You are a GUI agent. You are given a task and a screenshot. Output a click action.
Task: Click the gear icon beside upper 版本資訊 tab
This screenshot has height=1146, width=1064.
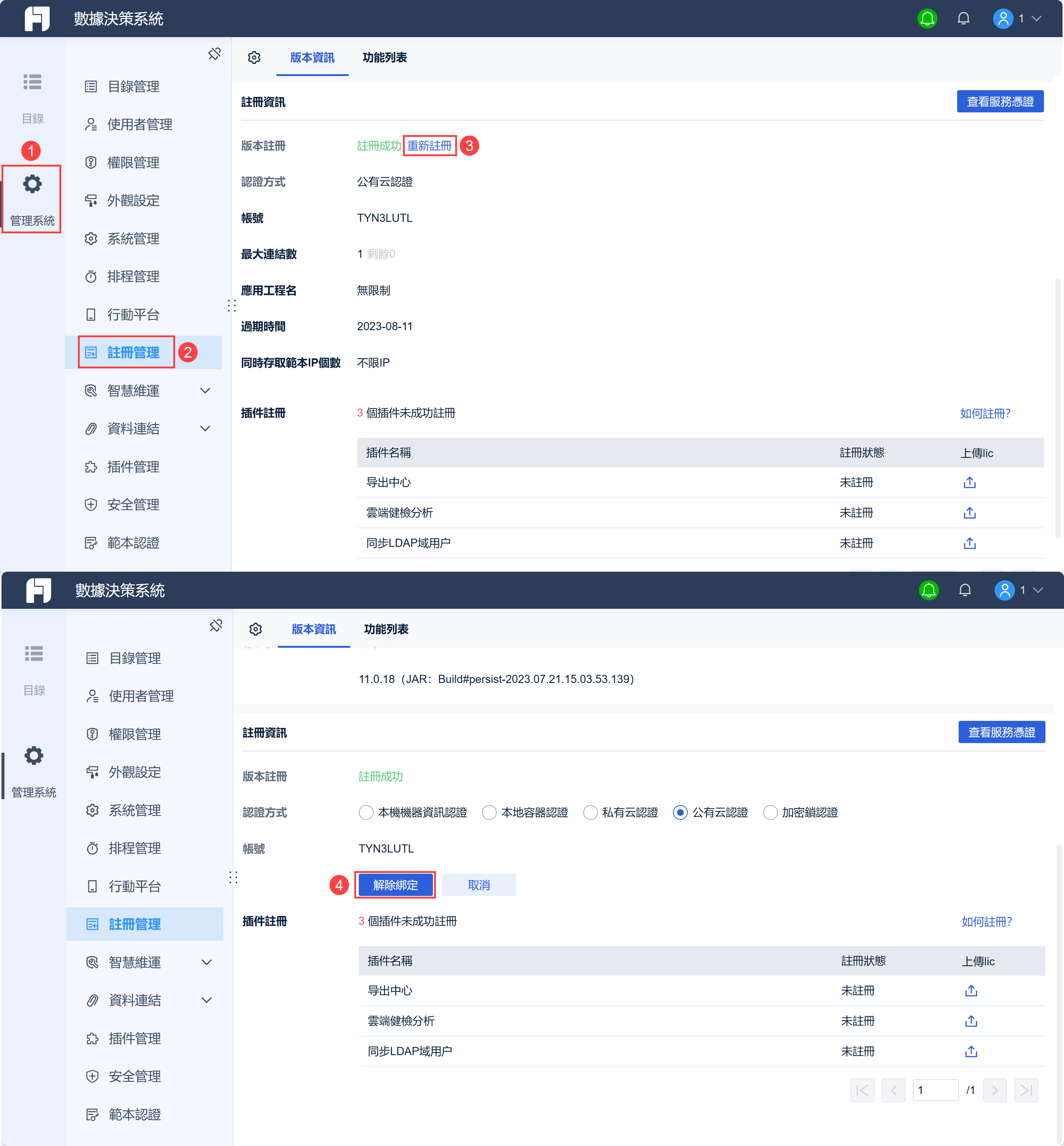(x=254, y=58)
